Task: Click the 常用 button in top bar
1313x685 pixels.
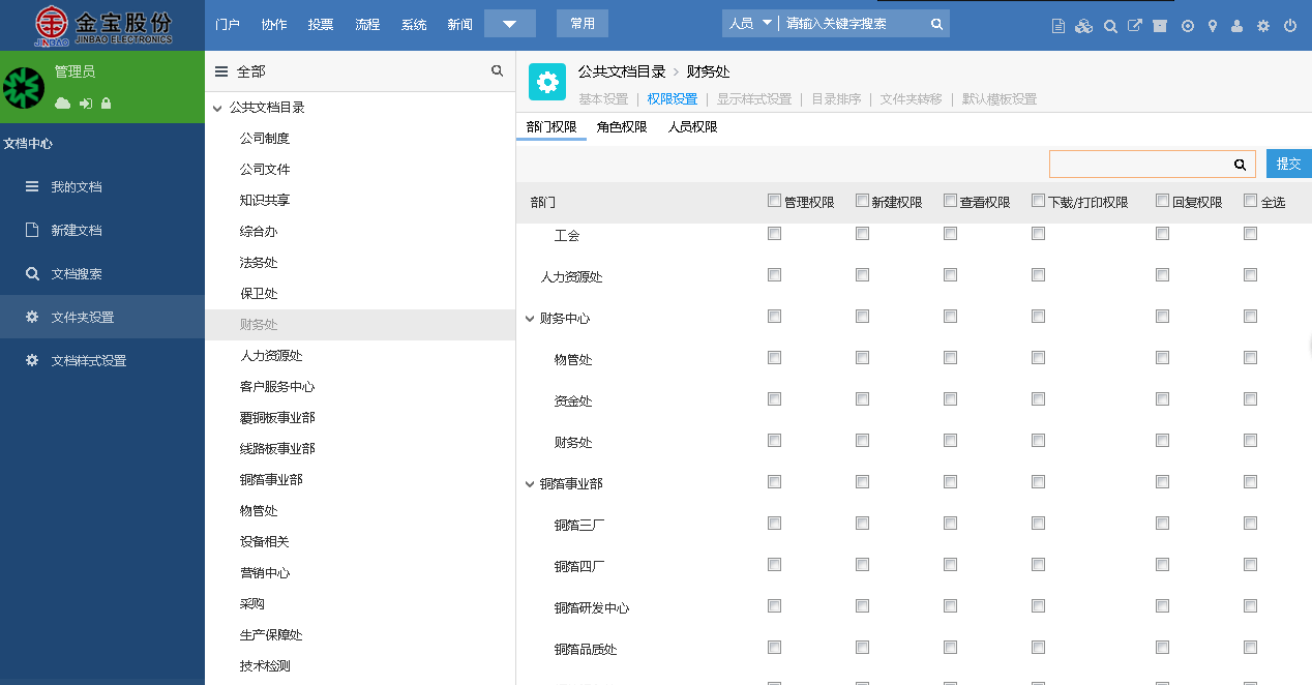Action: tap(582, 24)
